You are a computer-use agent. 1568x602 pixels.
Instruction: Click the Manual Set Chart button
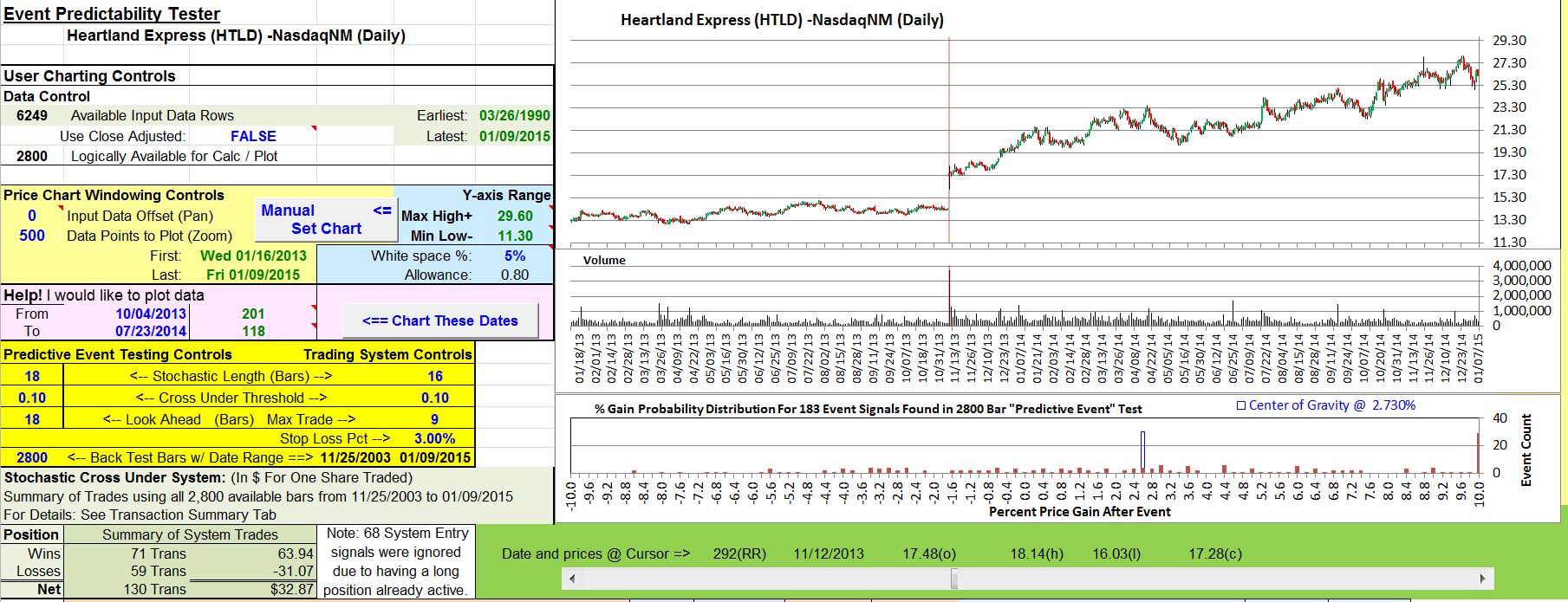325,219
